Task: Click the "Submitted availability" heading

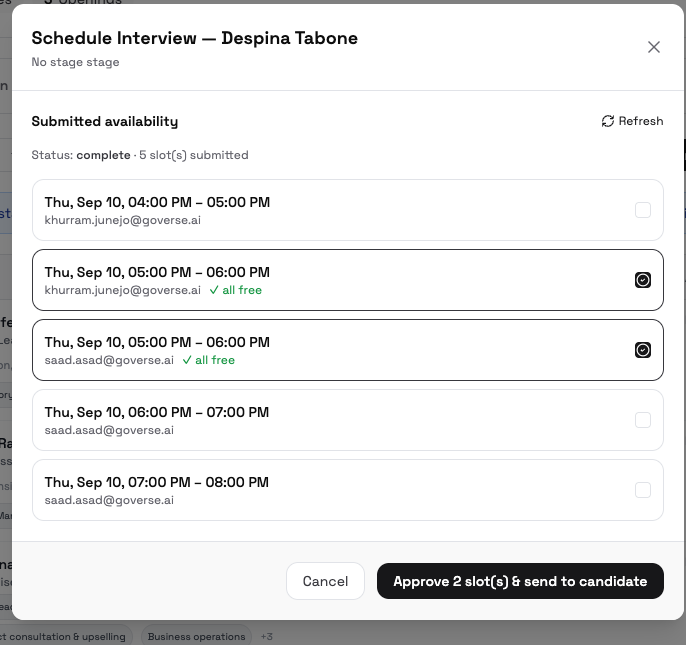Action: [x=105, y=121]
